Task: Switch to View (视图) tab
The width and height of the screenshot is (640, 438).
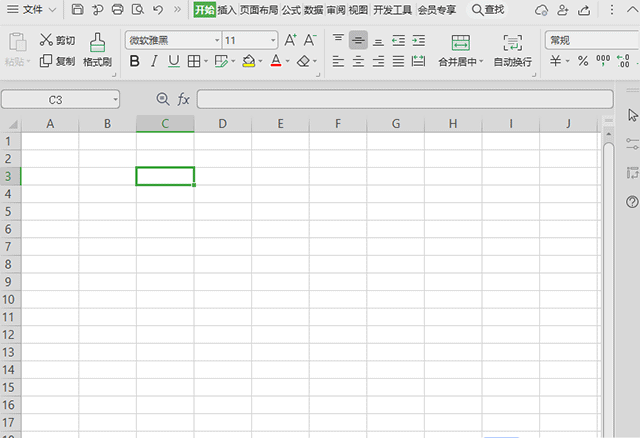Action: pos(358,10)
